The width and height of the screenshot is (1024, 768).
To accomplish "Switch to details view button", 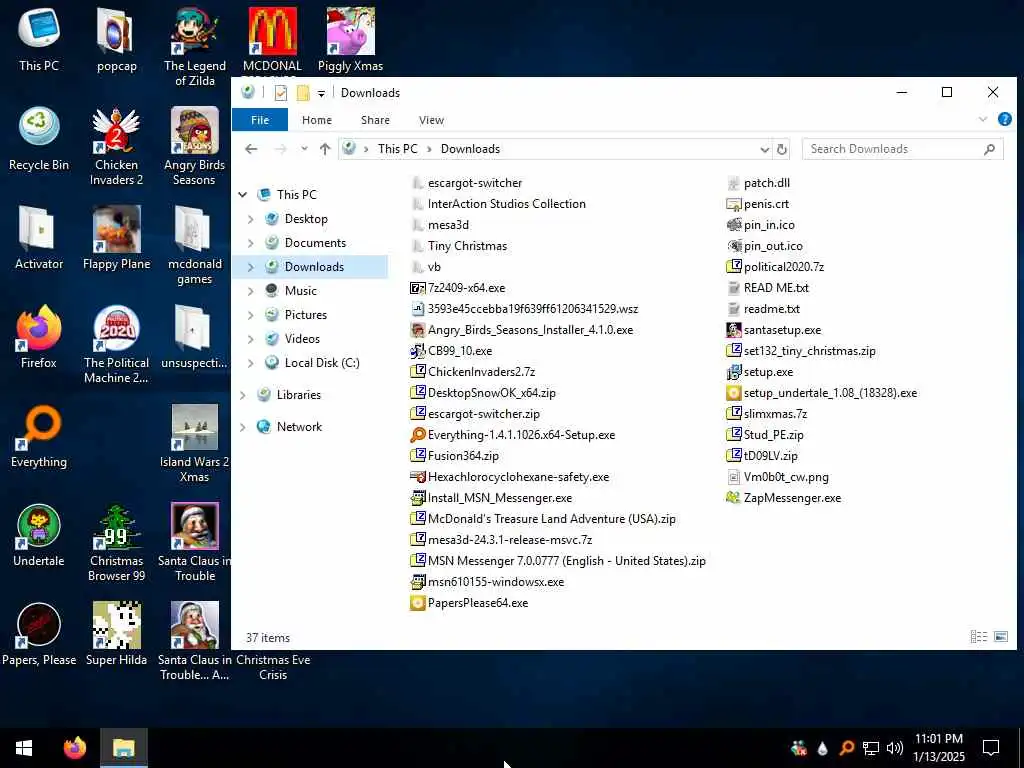I will pyautogui.click(x=978, y=637).
